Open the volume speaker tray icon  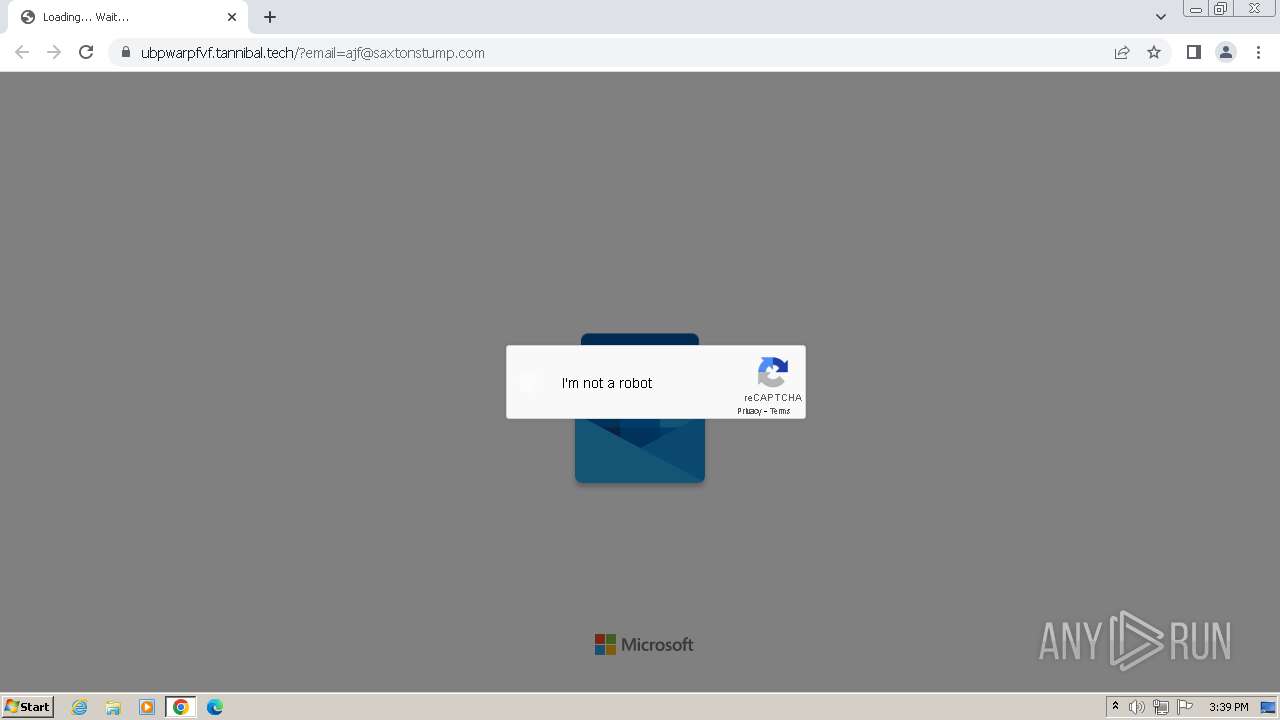point(1137,707)
